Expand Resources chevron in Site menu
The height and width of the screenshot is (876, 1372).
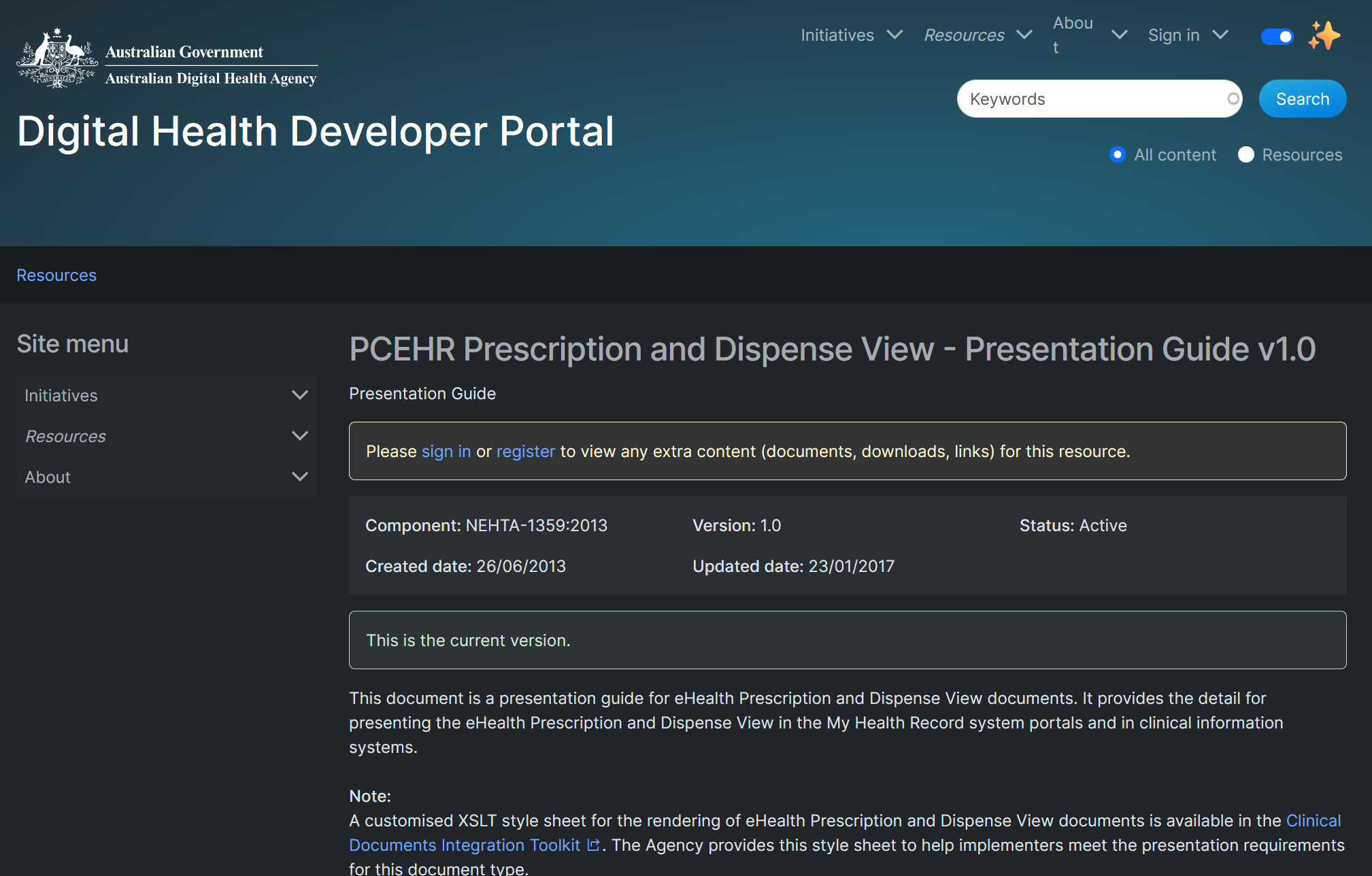coord(299,436)
